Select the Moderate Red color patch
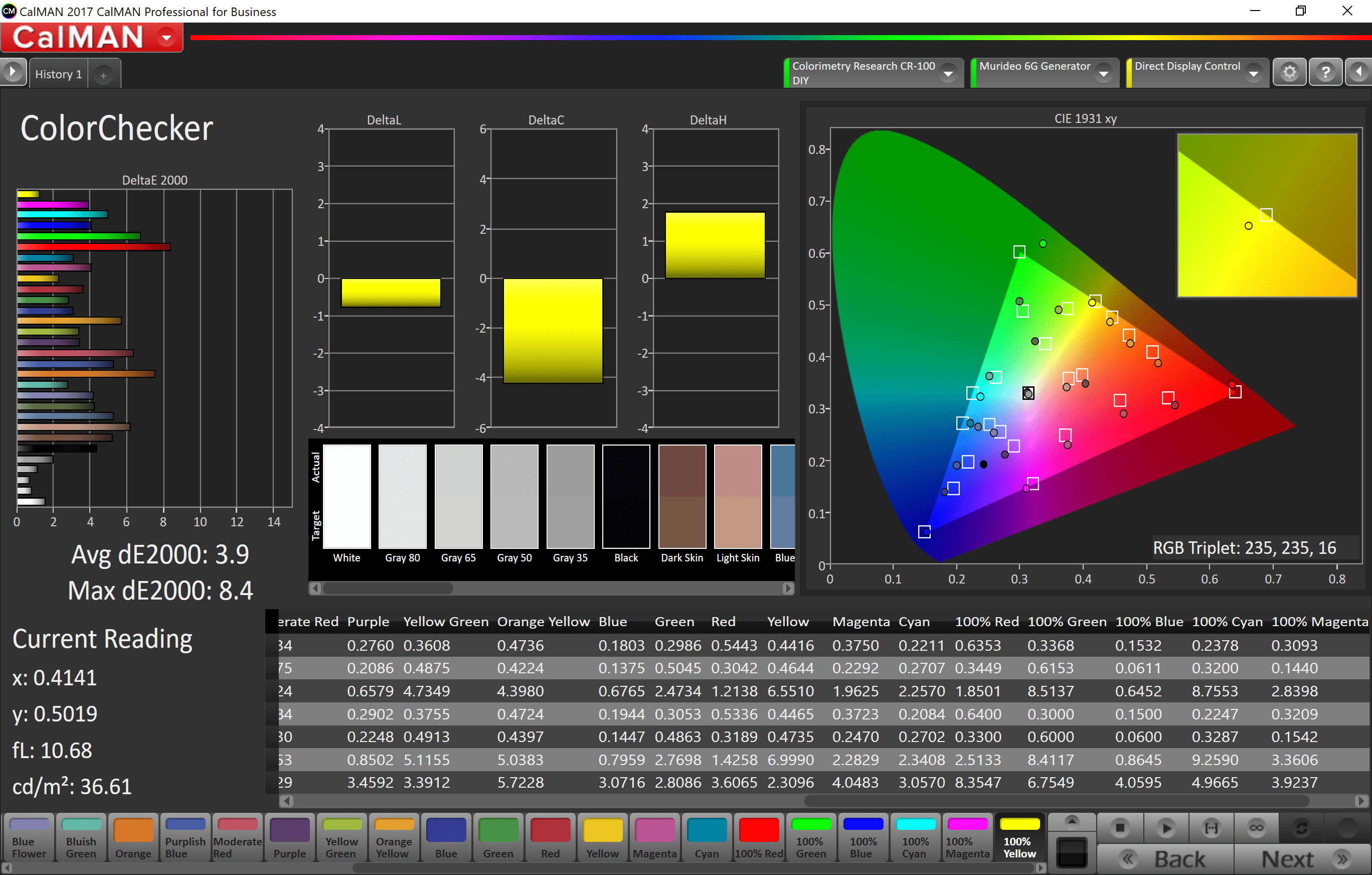The width and height of the screenshot is (1372, 875). (238, 837)
